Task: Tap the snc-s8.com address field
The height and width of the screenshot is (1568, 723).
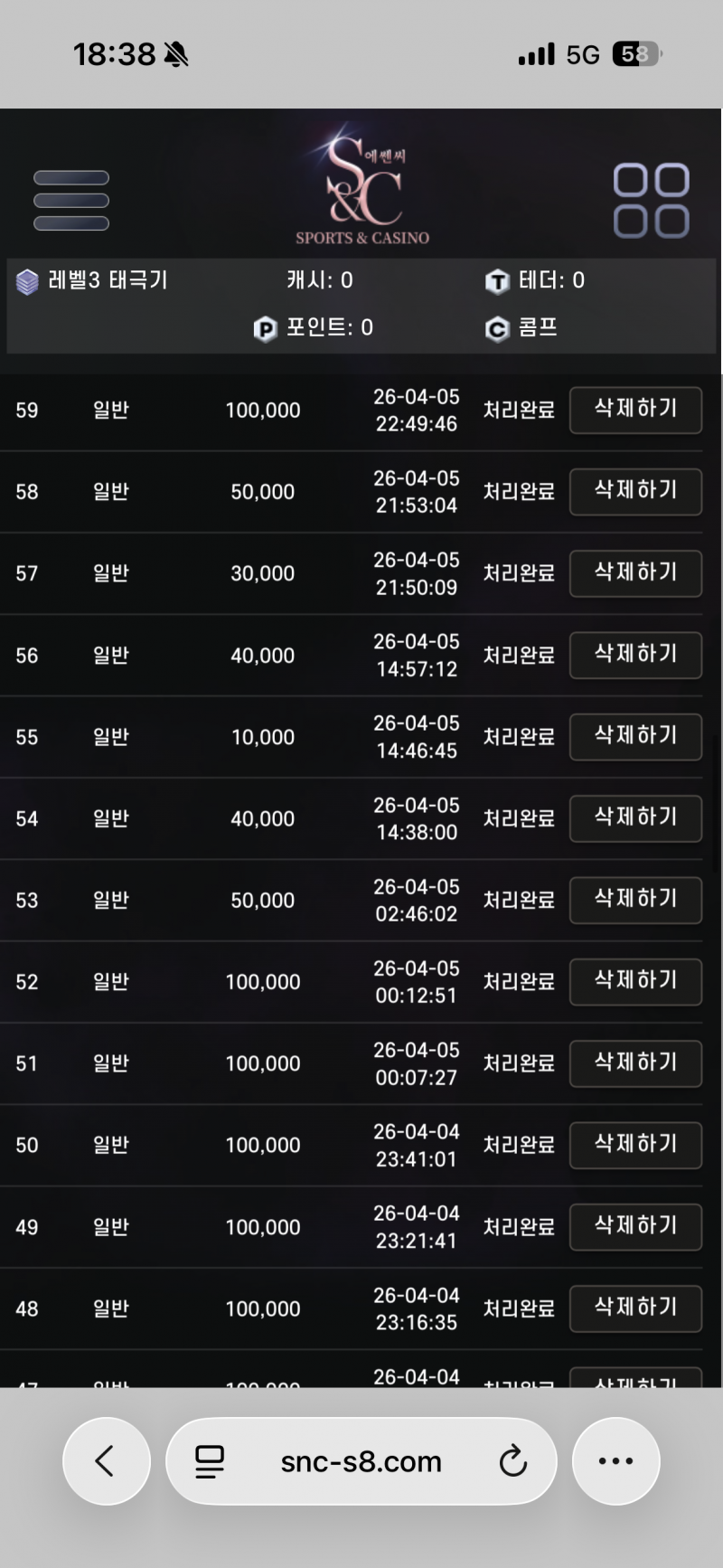Action: tap(361, 1460)
